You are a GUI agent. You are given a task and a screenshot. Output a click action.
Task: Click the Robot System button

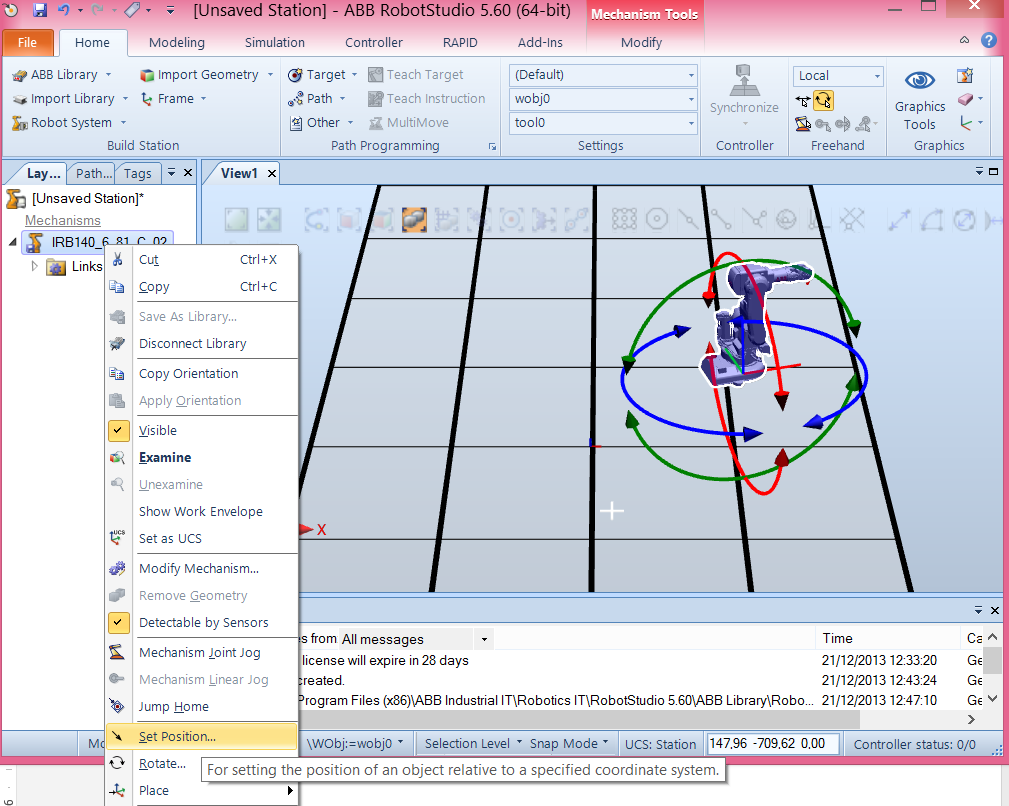coord(69,122)
